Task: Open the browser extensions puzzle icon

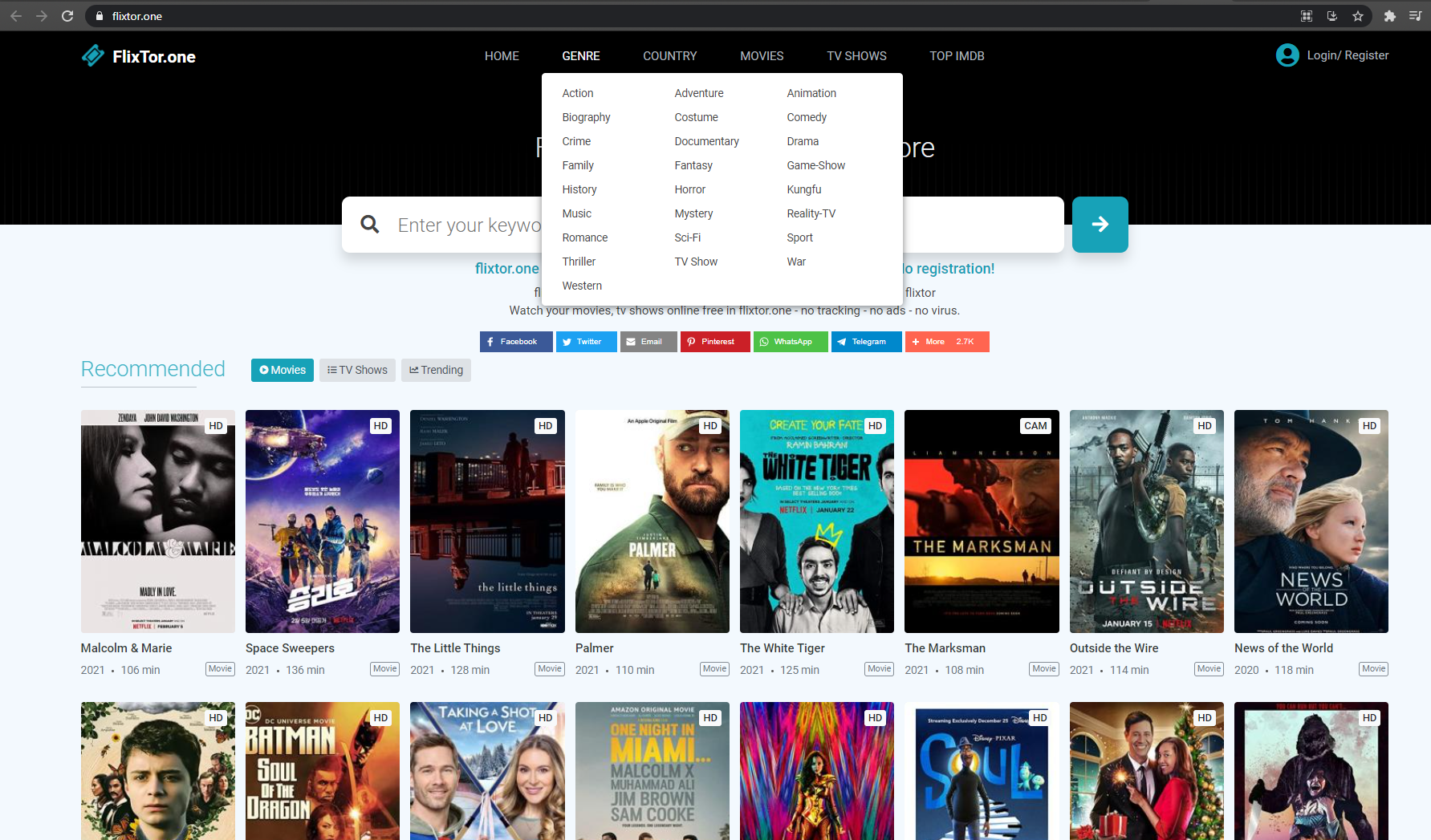Action: click(1390, 16)
